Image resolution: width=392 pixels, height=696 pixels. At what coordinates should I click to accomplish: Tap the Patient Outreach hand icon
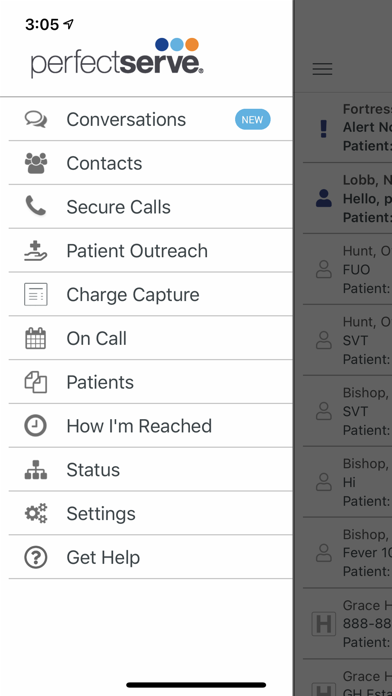(x=36, y=251)
